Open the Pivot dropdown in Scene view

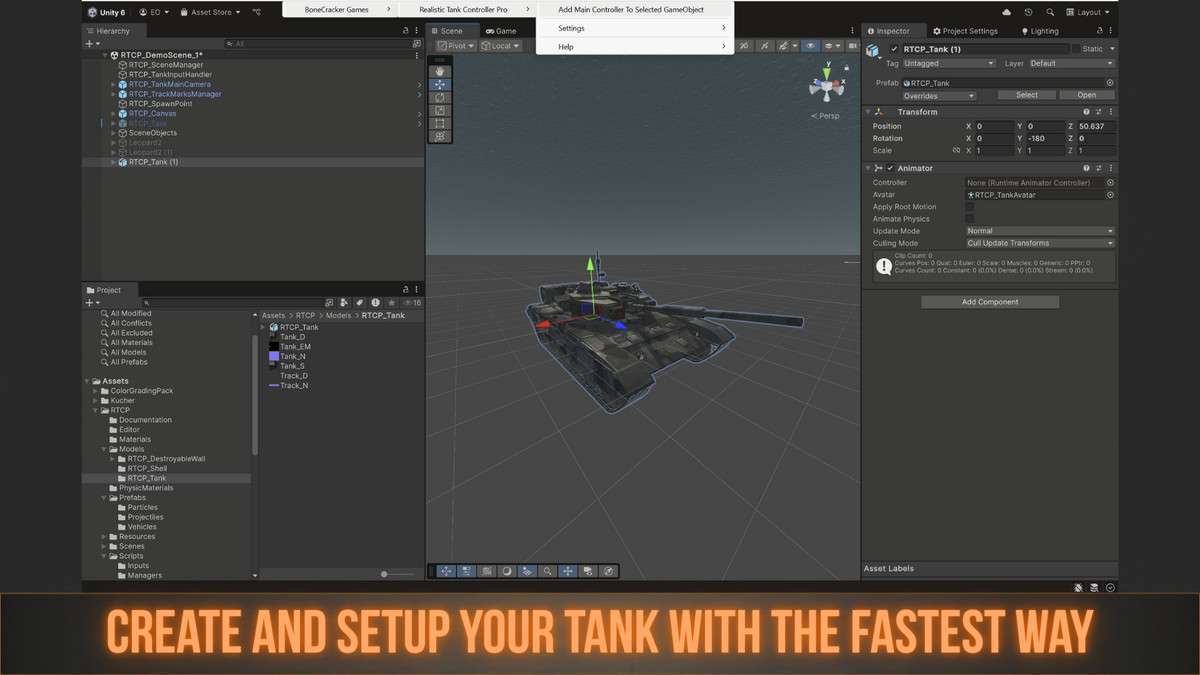click(x=456, y=46)
